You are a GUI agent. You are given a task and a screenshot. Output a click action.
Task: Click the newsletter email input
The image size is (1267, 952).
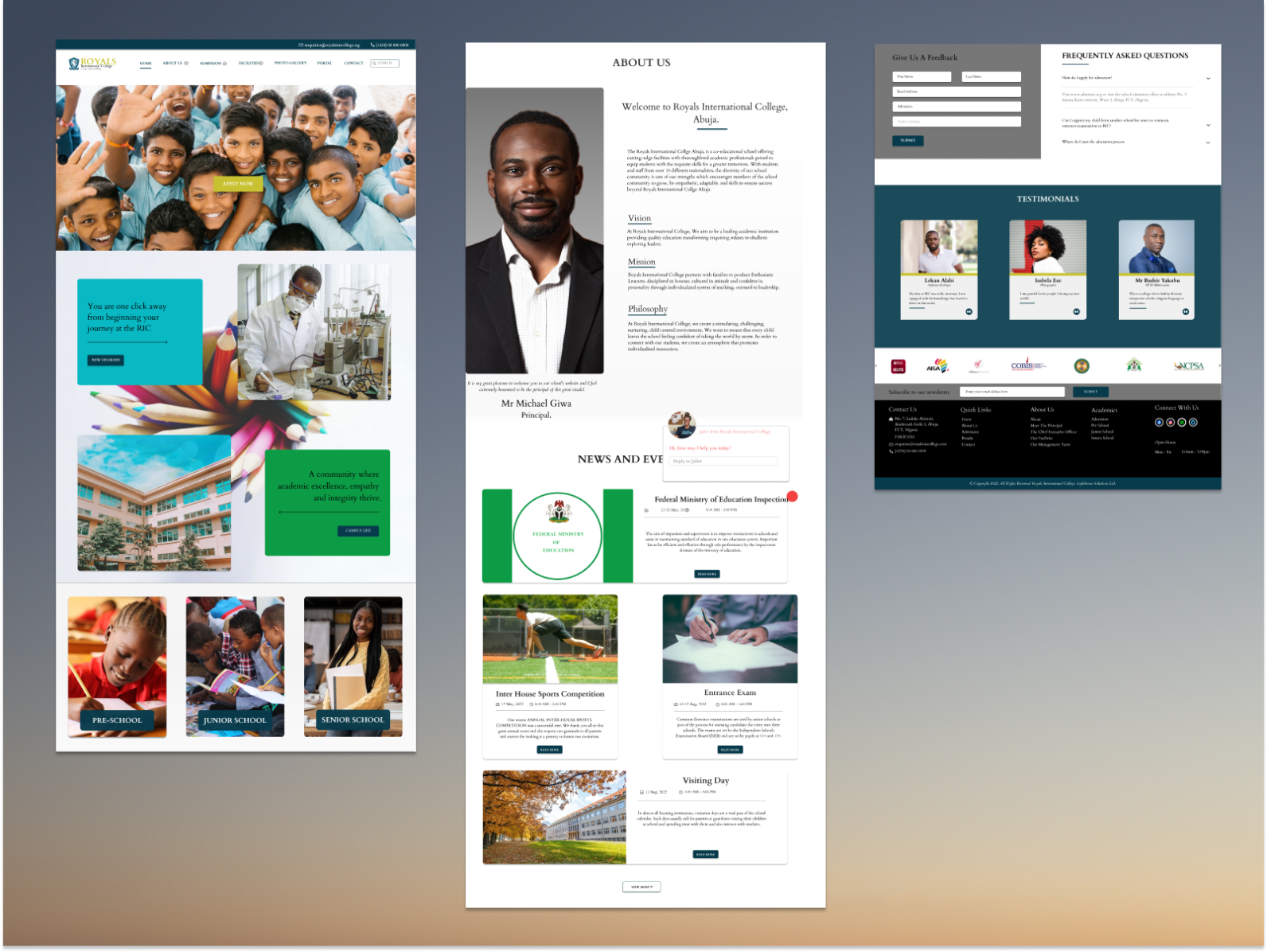pyautogui.click(x=1012, y=392)
